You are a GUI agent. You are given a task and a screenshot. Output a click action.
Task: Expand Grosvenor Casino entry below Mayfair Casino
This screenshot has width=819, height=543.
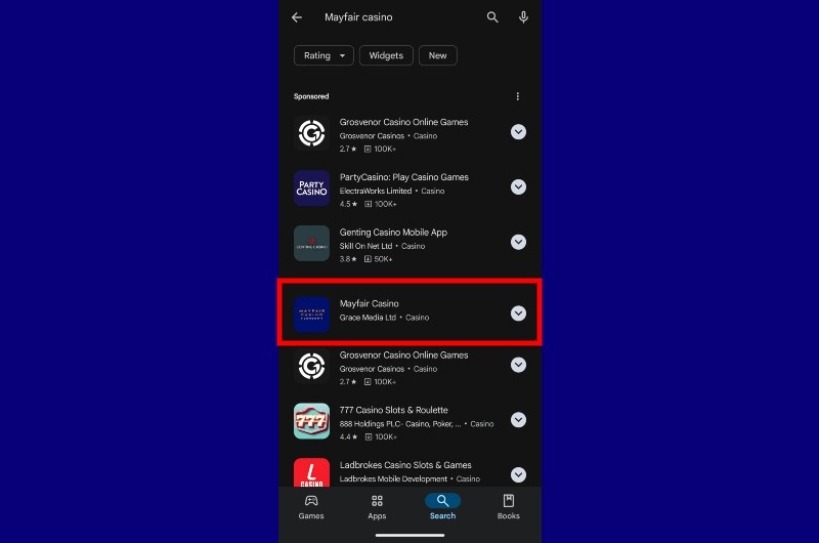[x=518, y=364]
